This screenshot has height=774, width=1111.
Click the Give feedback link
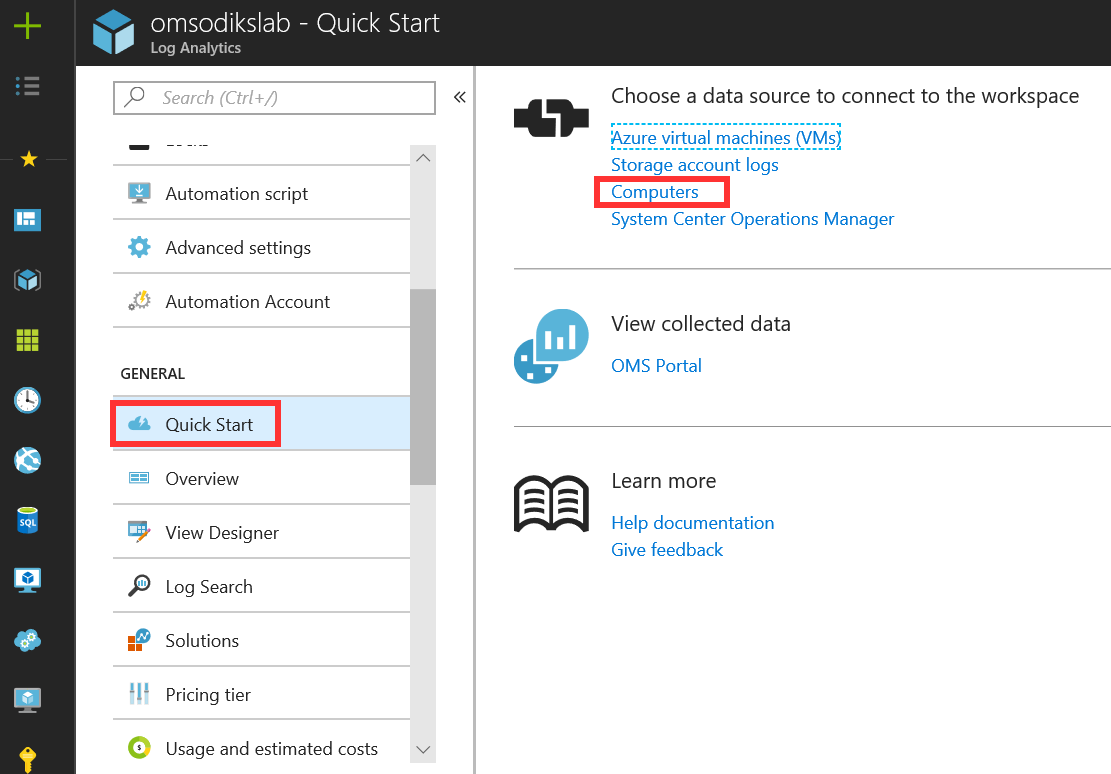667,550
